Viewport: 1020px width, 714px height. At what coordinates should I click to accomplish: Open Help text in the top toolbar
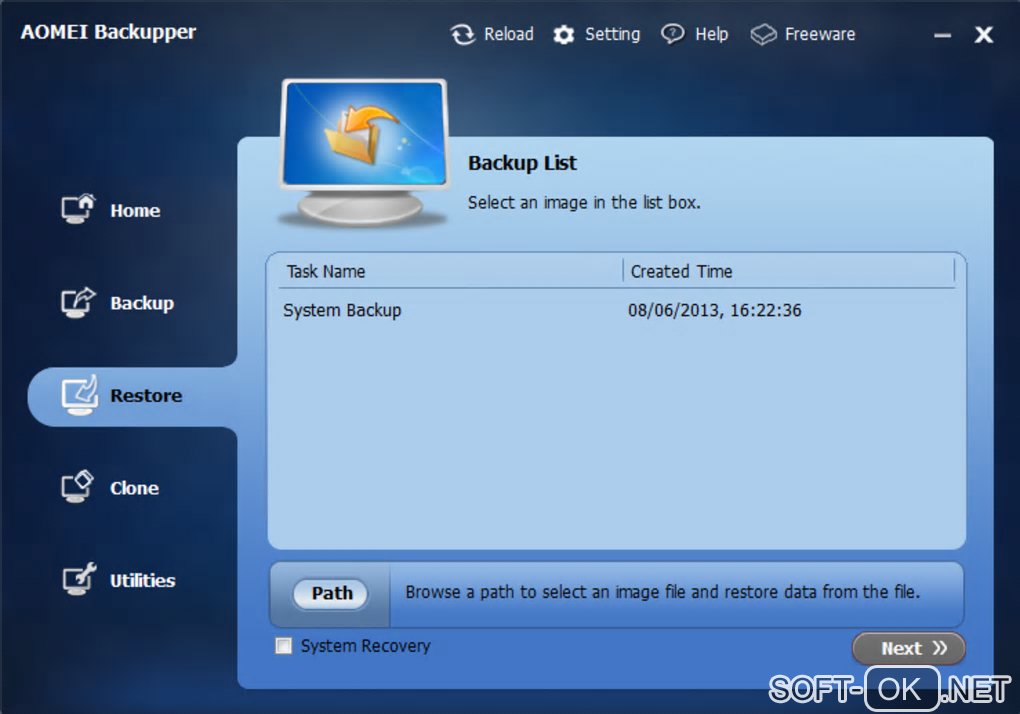pos(711,34)
